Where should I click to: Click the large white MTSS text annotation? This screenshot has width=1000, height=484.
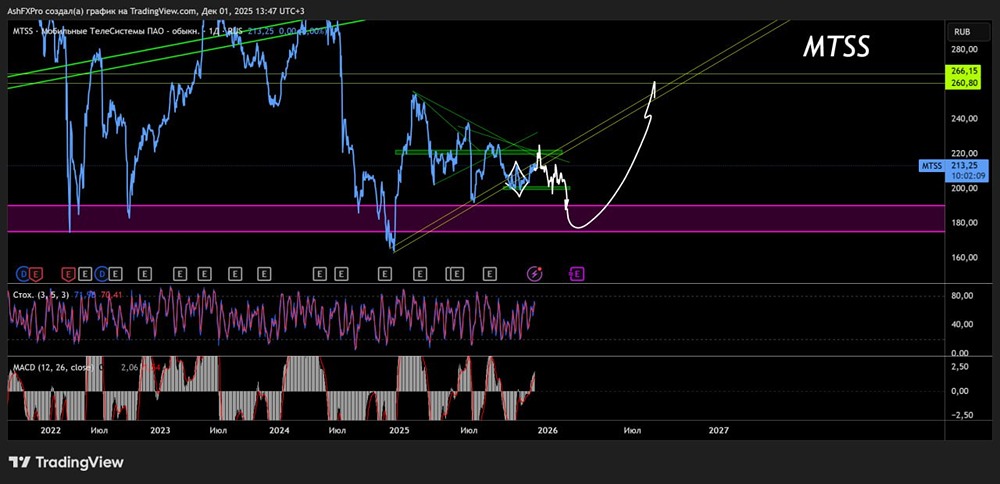click(x=836, y=47)
